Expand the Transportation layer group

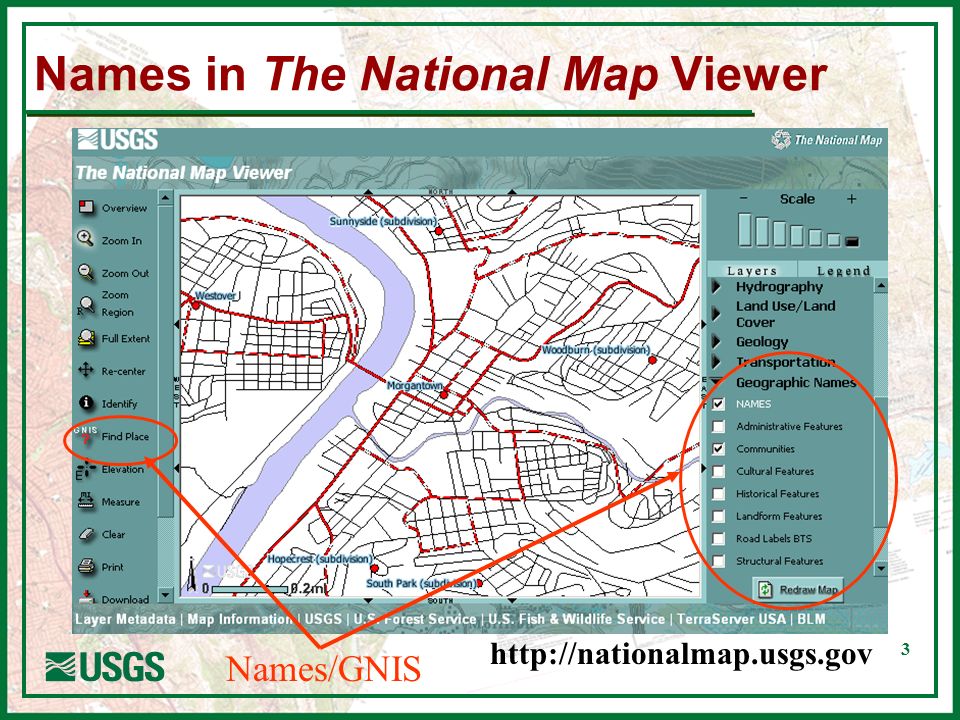[716, 362]
